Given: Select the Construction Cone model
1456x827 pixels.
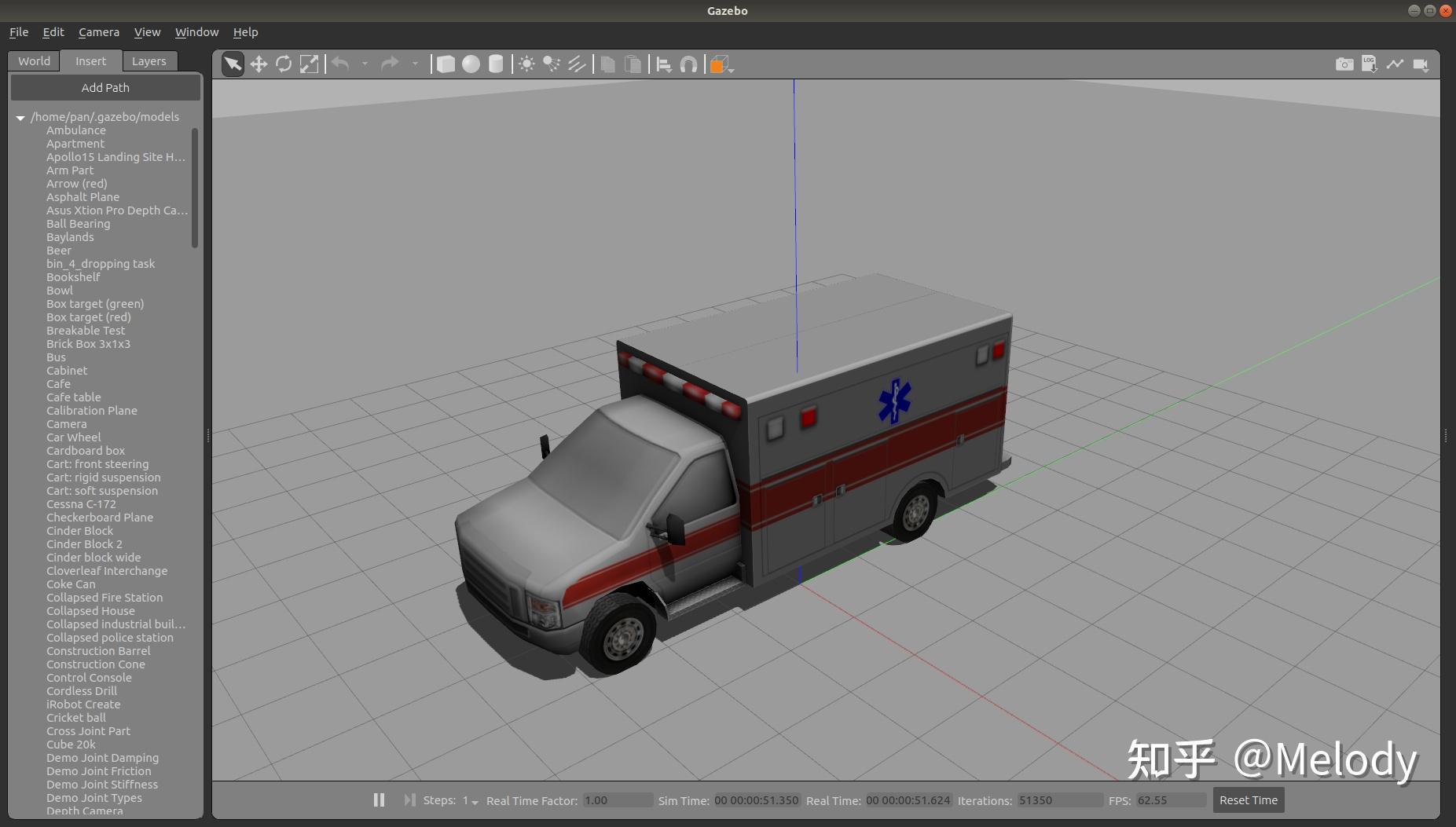Looking at the screenshot, I should pyautogui.click(x=96, y=664).
